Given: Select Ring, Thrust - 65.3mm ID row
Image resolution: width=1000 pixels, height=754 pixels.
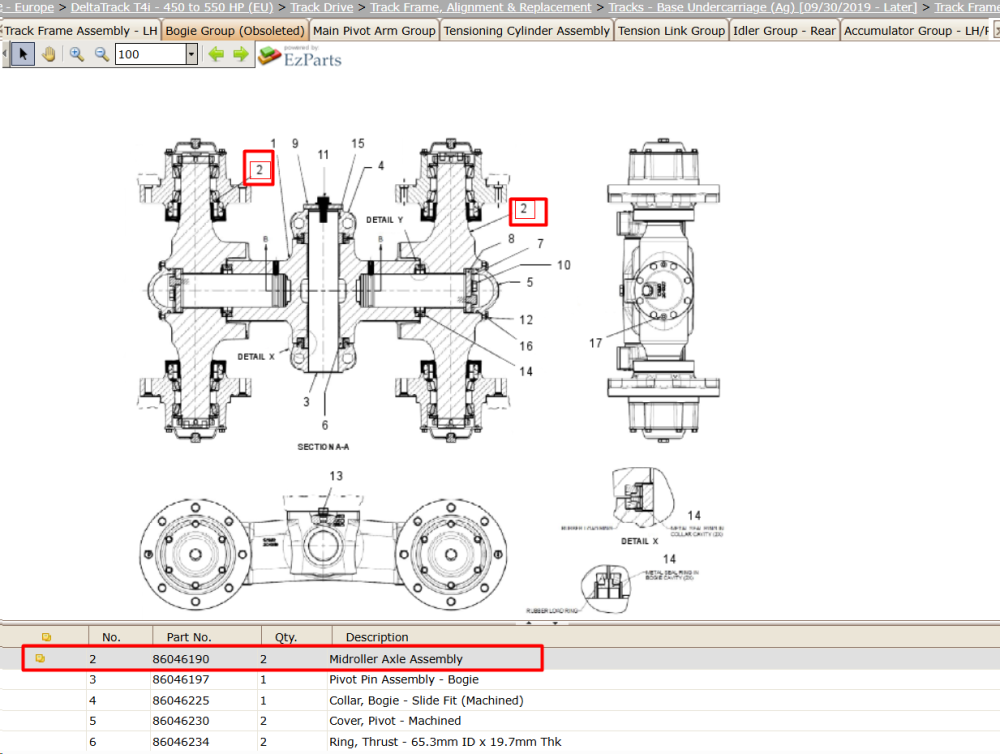Looking at the screenshot, I should [x=445, y=742].
